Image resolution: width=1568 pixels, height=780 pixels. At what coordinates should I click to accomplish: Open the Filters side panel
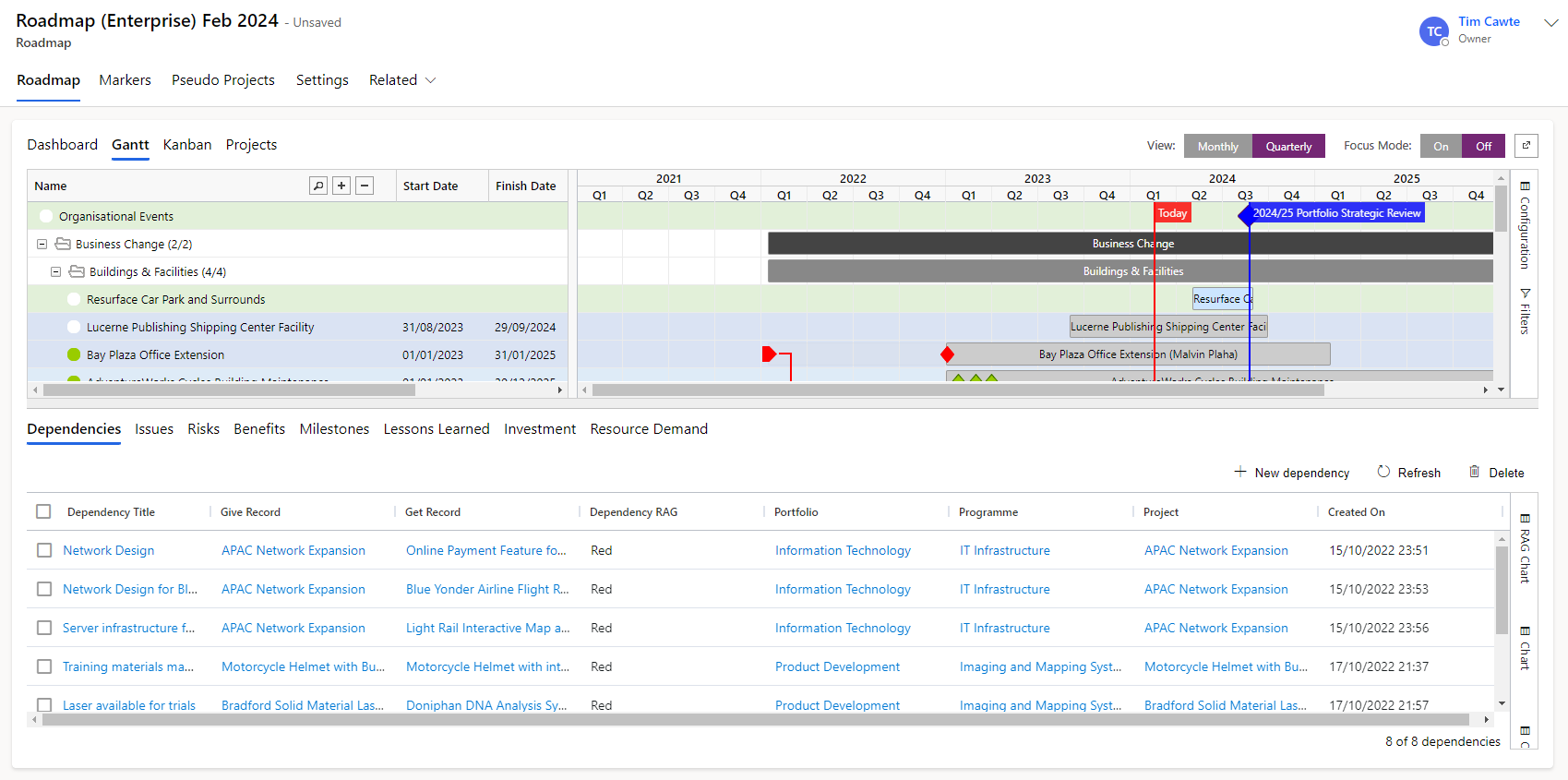(1525, 311)
